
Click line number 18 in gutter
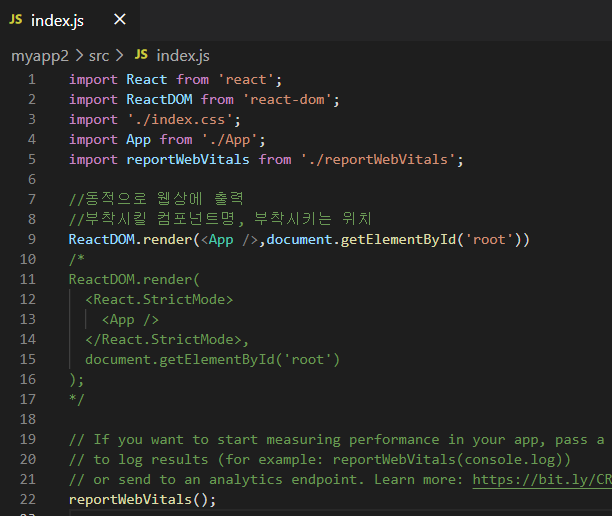point(28,419)
